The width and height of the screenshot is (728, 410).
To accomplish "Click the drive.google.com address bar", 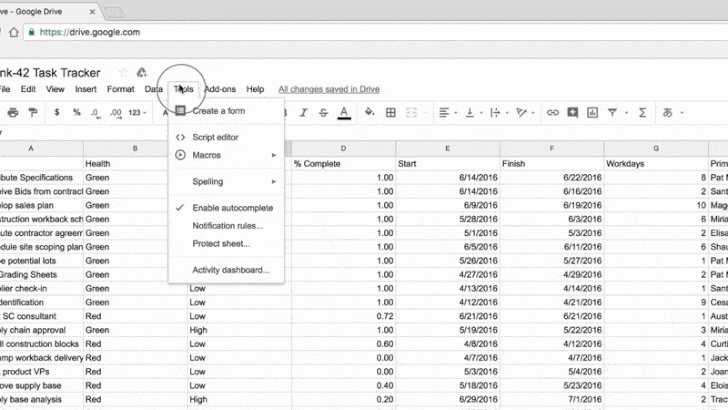I will point(376,32).
